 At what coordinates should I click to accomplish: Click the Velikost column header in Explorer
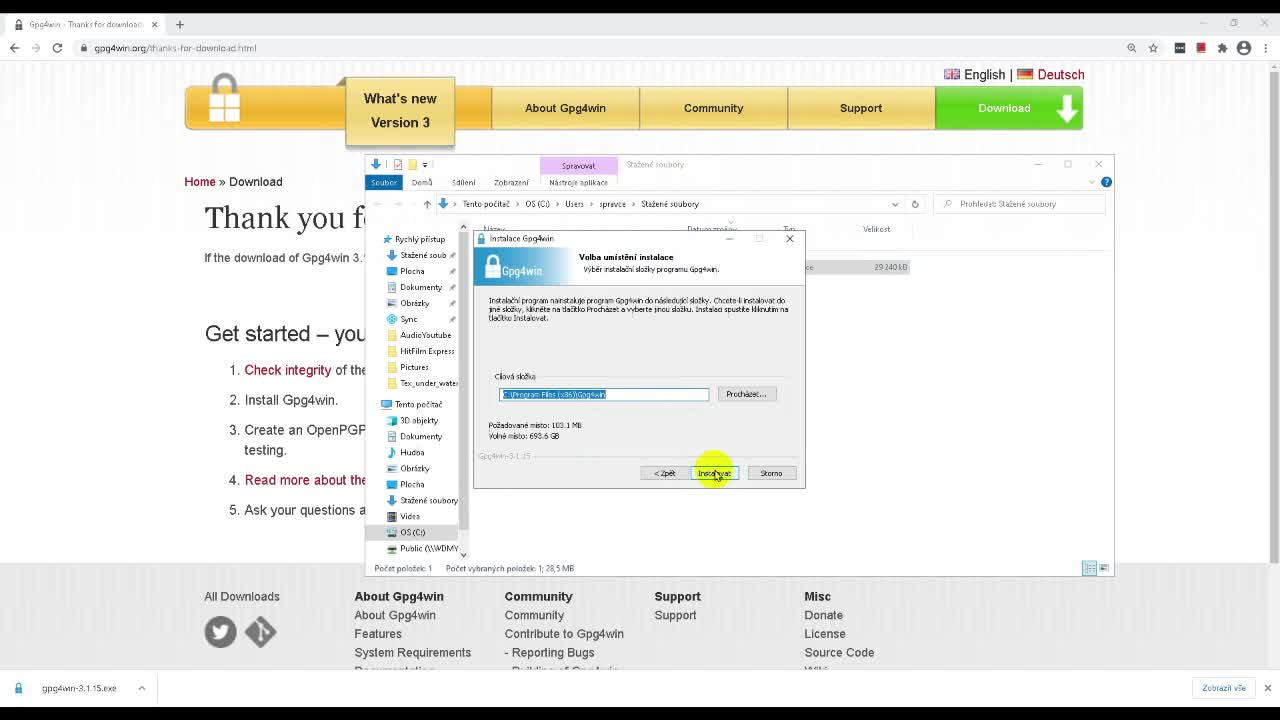pos(876,229)
